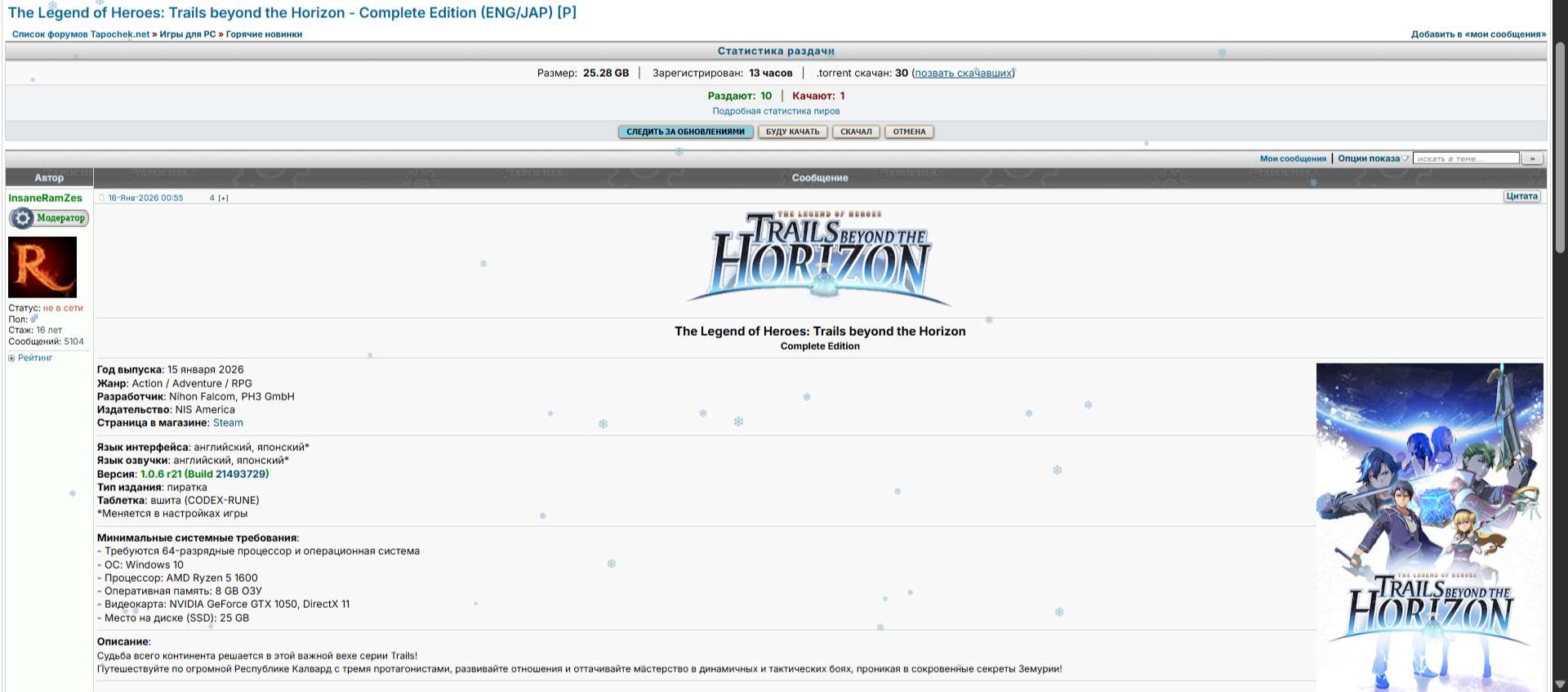Open Подробная статистика пиров link

pos(776,111)
